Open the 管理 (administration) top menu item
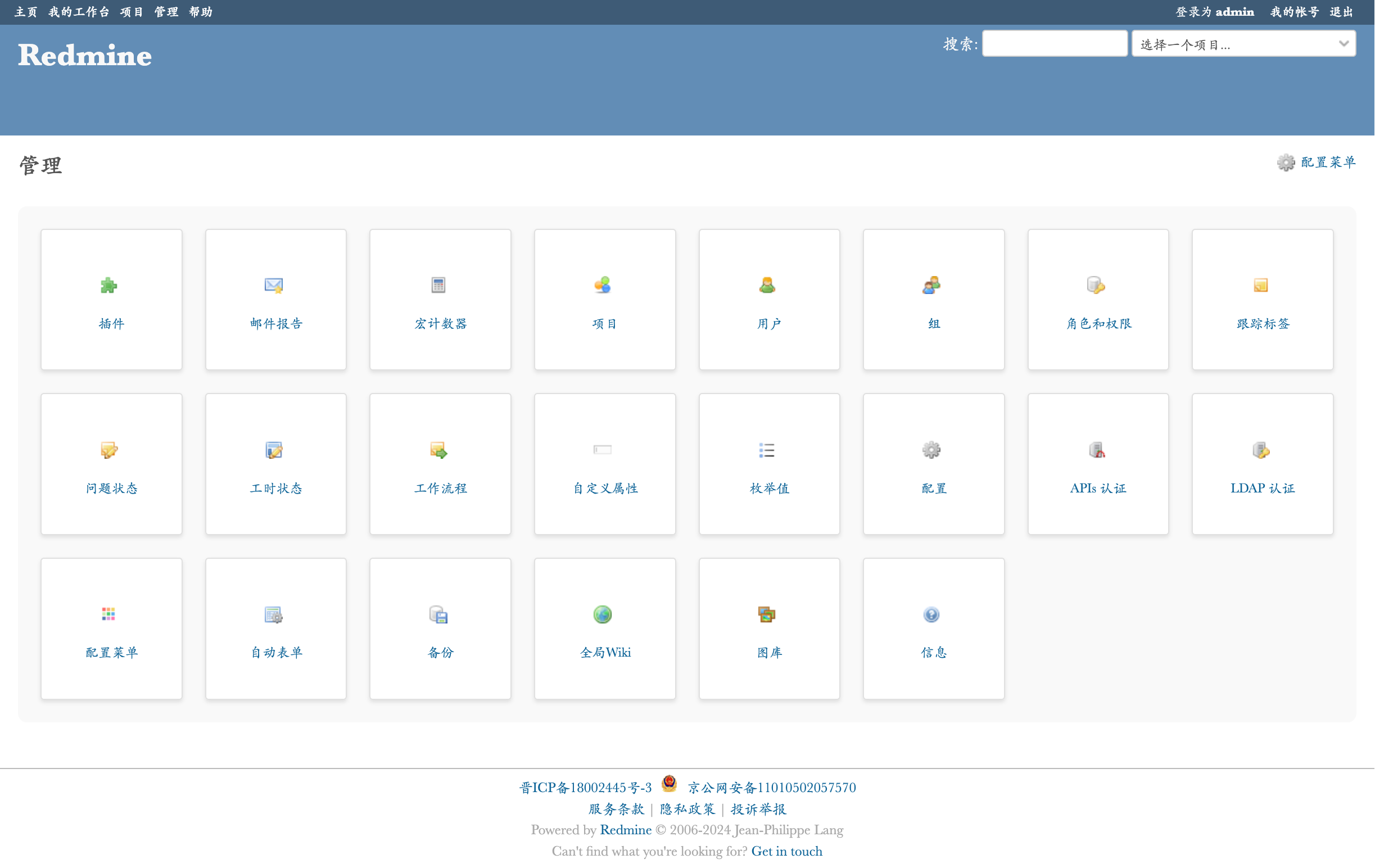 click(166, 12)
